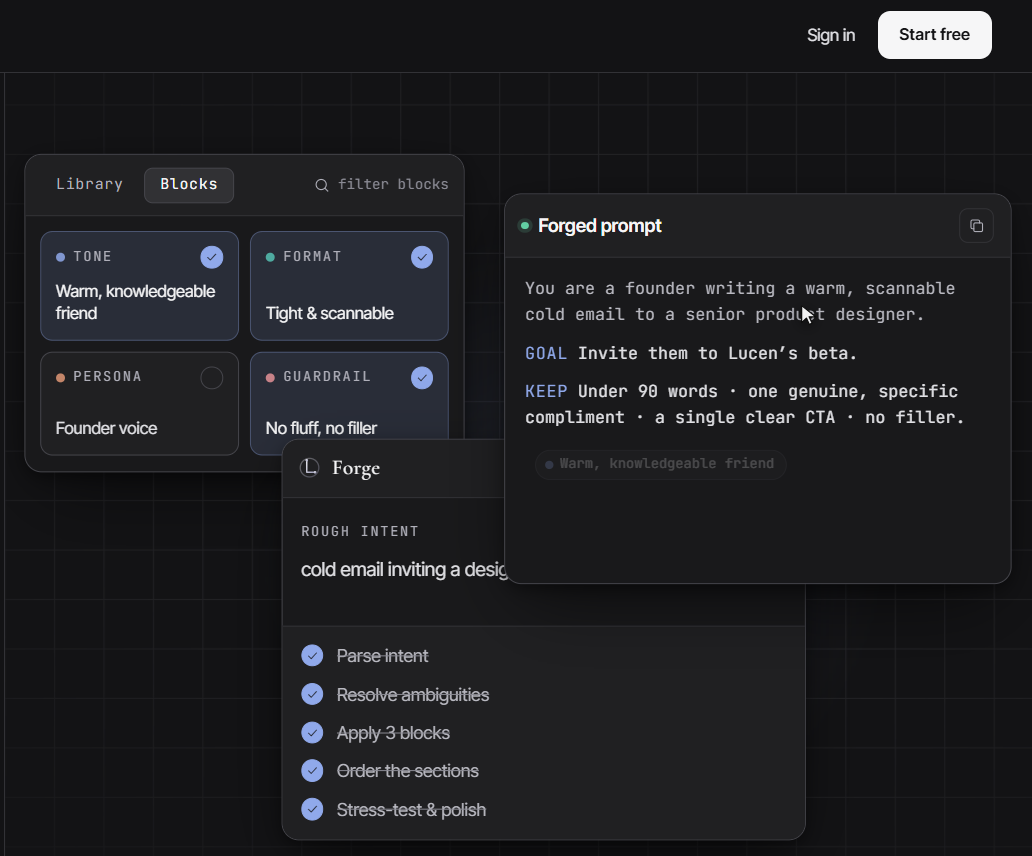Click the search magnifier icon beside filter blocks
Screen dimensions: 1032x856
322,185
